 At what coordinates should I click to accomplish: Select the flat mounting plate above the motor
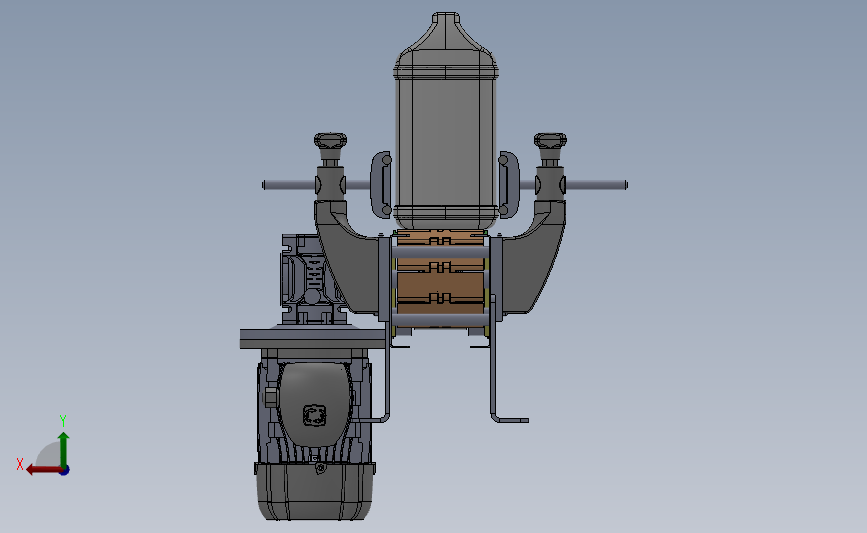tap(313, 339)
